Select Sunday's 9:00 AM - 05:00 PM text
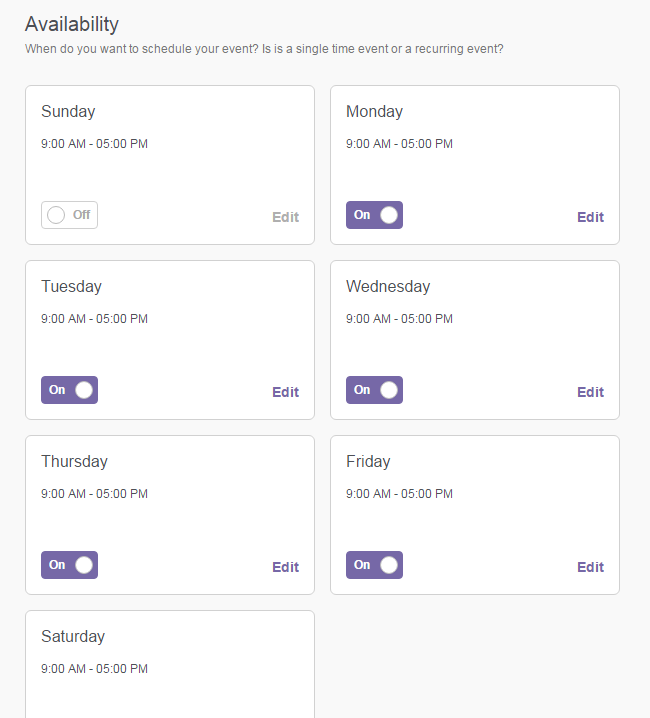 94,144
